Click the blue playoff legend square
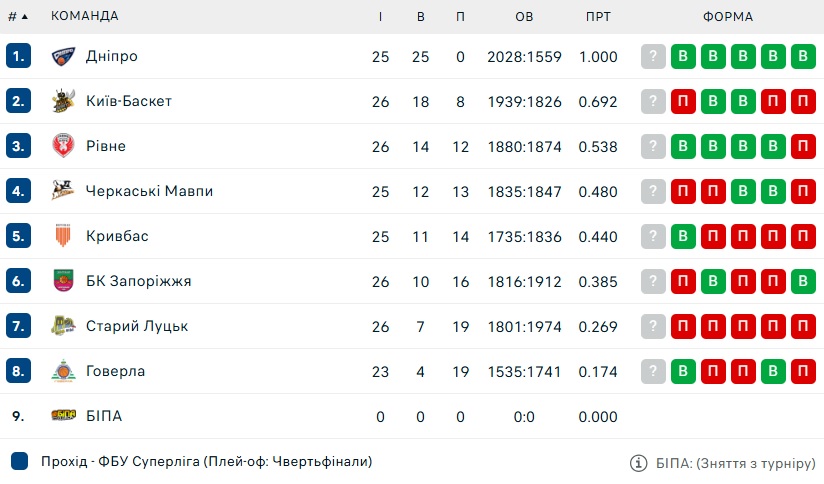The image size is (824, 484). 19,461
